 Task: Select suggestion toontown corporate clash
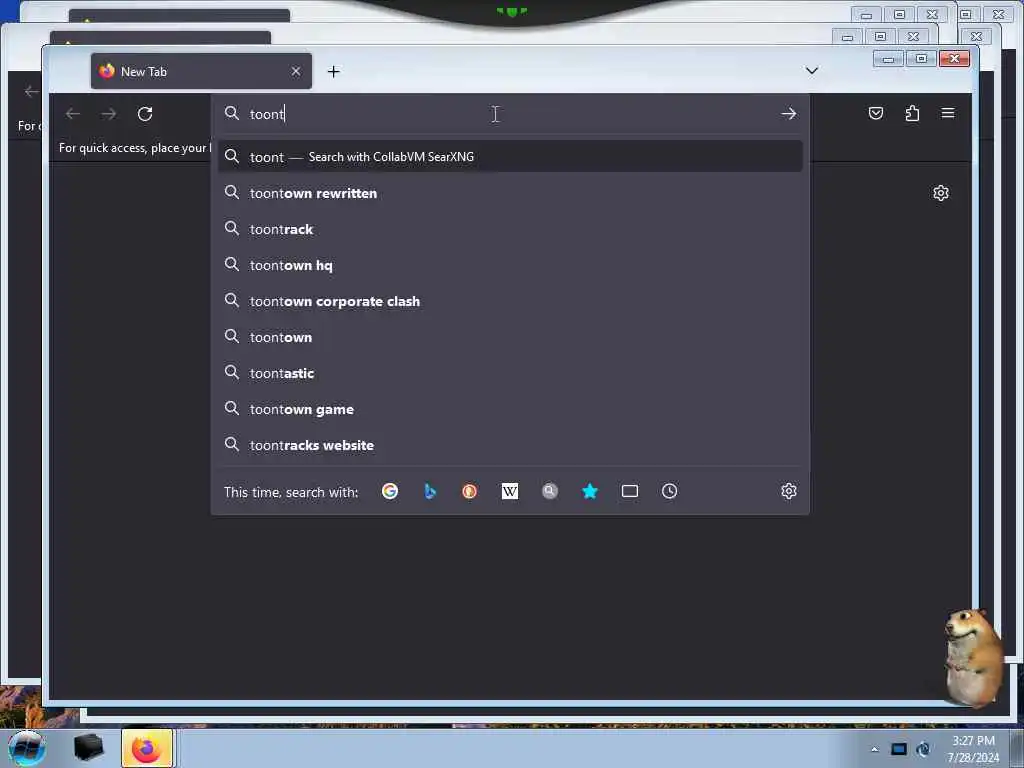coord(510,301)
